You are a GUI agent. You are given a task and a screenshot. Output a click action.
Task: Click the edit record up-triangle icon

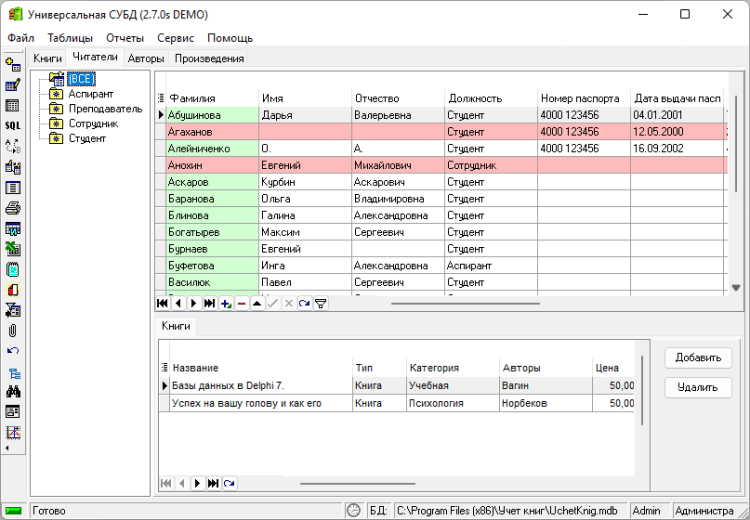pos(257,303)
